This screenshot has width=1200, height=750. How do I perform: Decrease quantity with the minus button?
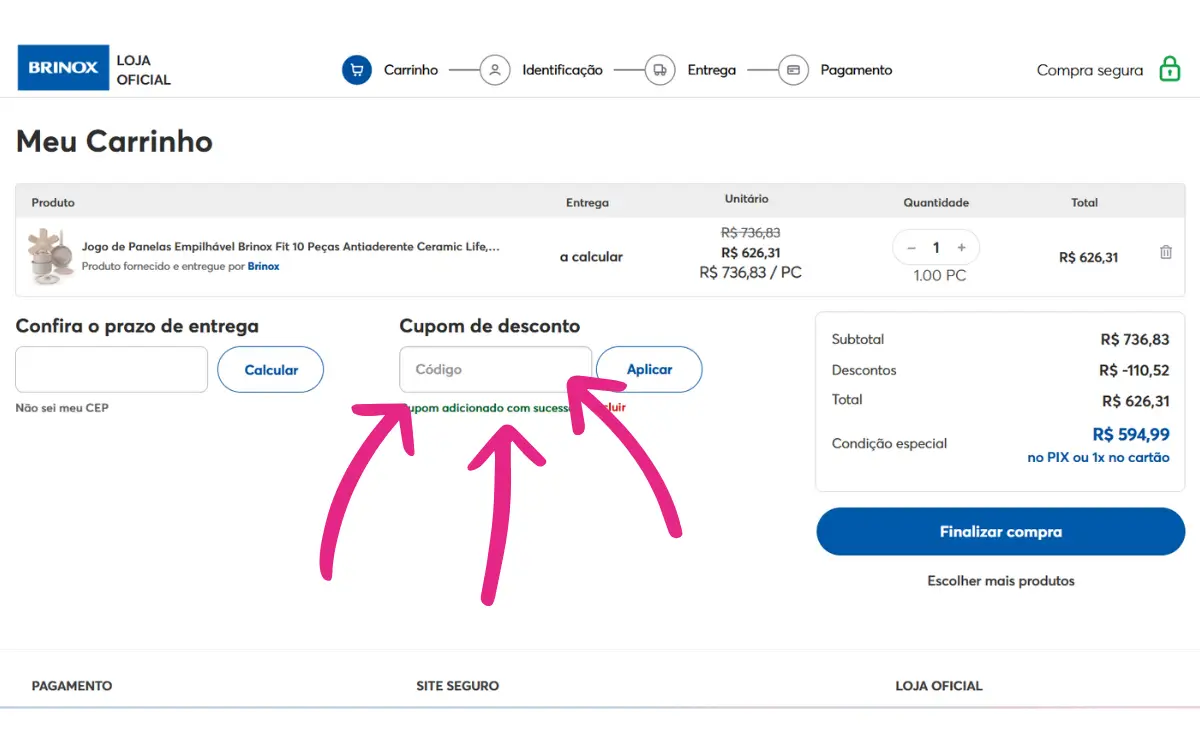tap(911, 247)
